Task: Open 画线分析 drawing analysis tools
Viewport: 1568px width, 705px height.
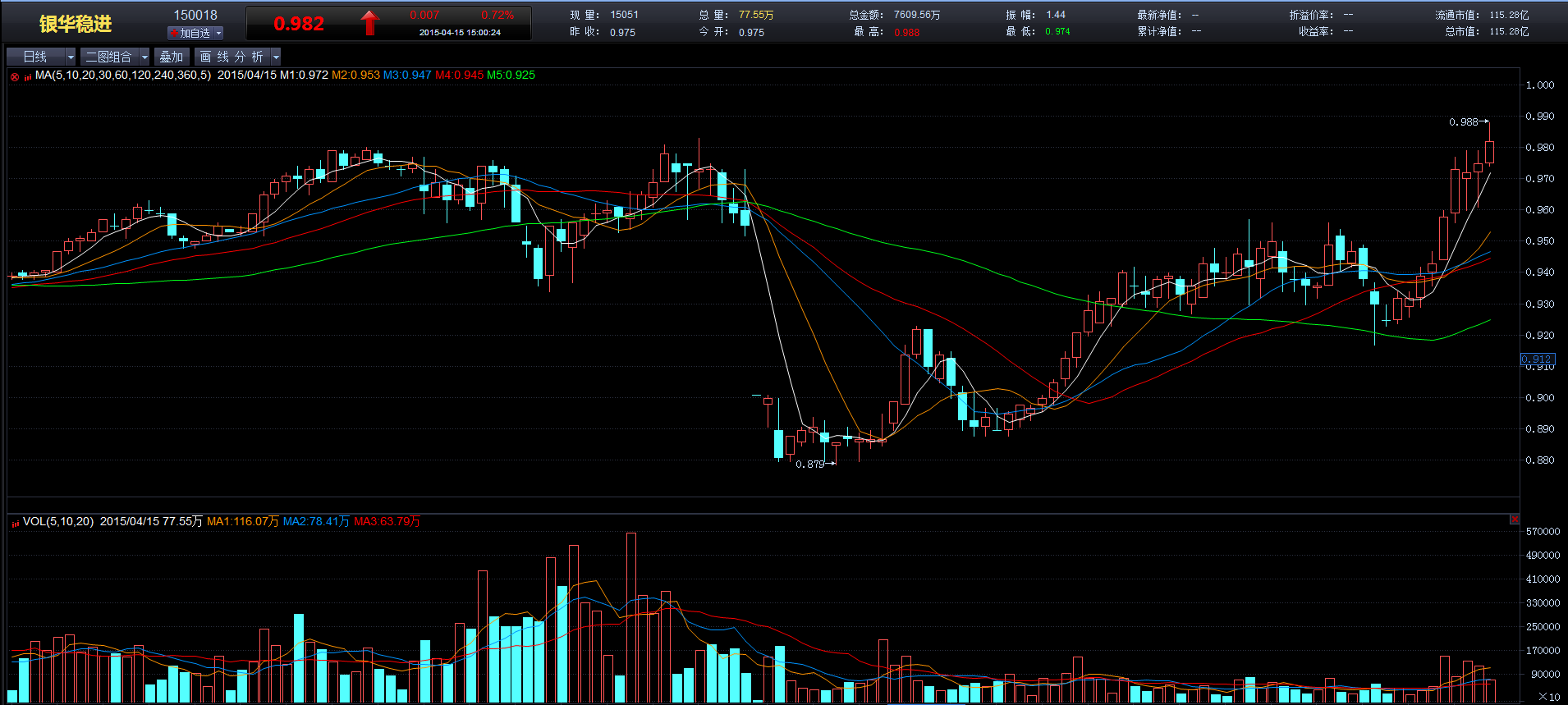Action: tap(232, 57)
